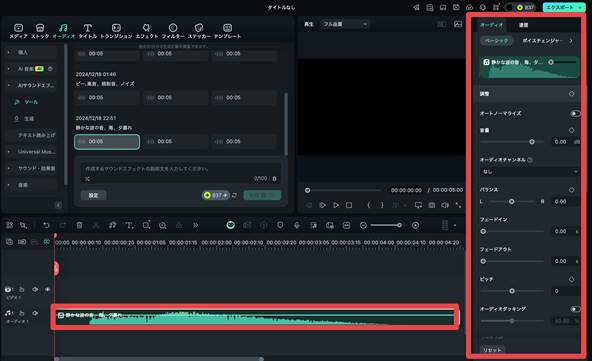Toggle mute speaker on audio track 1
This screenshot has width=592, height=361.
click(35, 313)
